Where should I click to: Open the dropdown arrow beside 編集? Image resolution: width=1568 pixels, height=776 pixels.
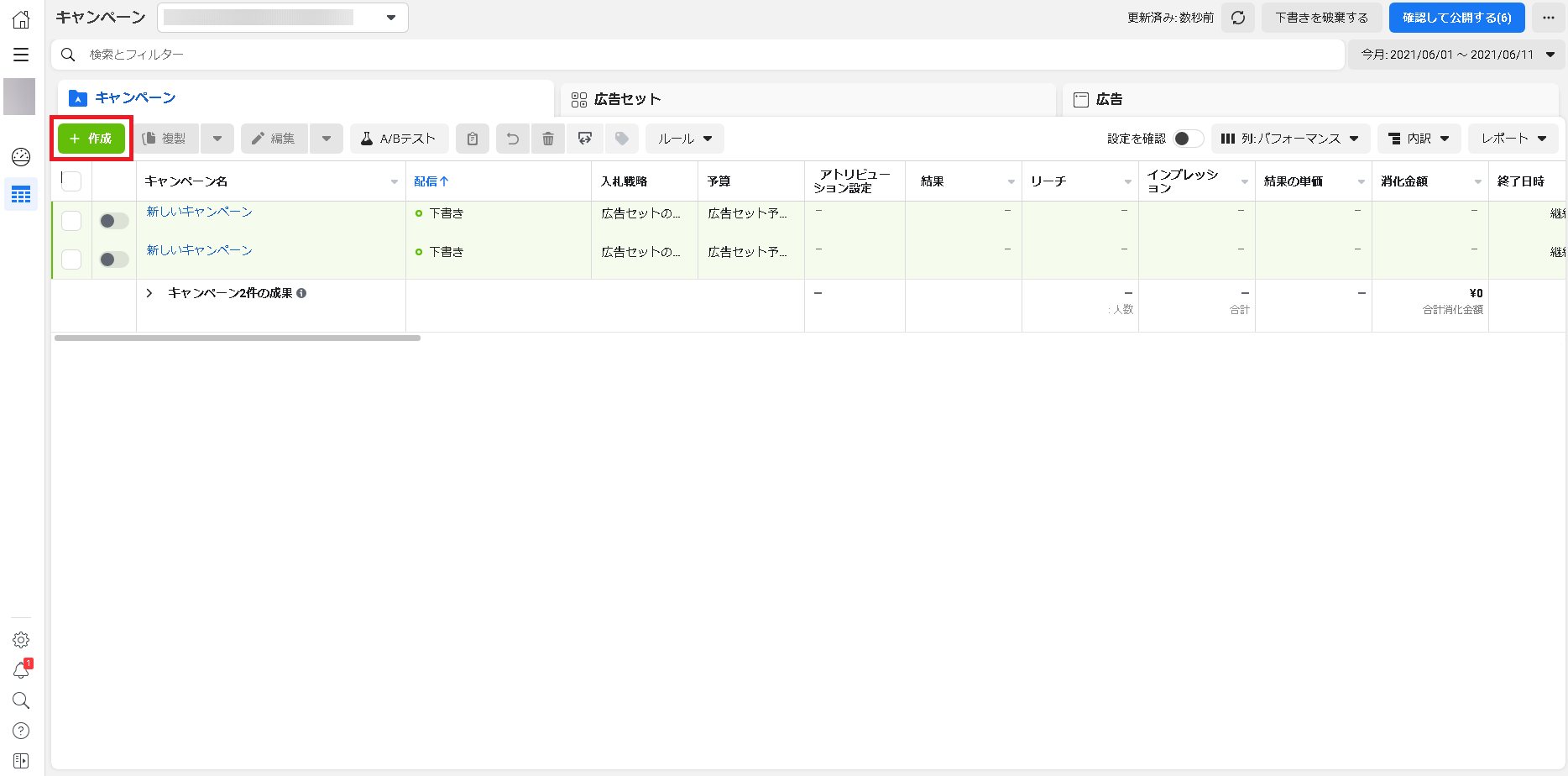327,139
